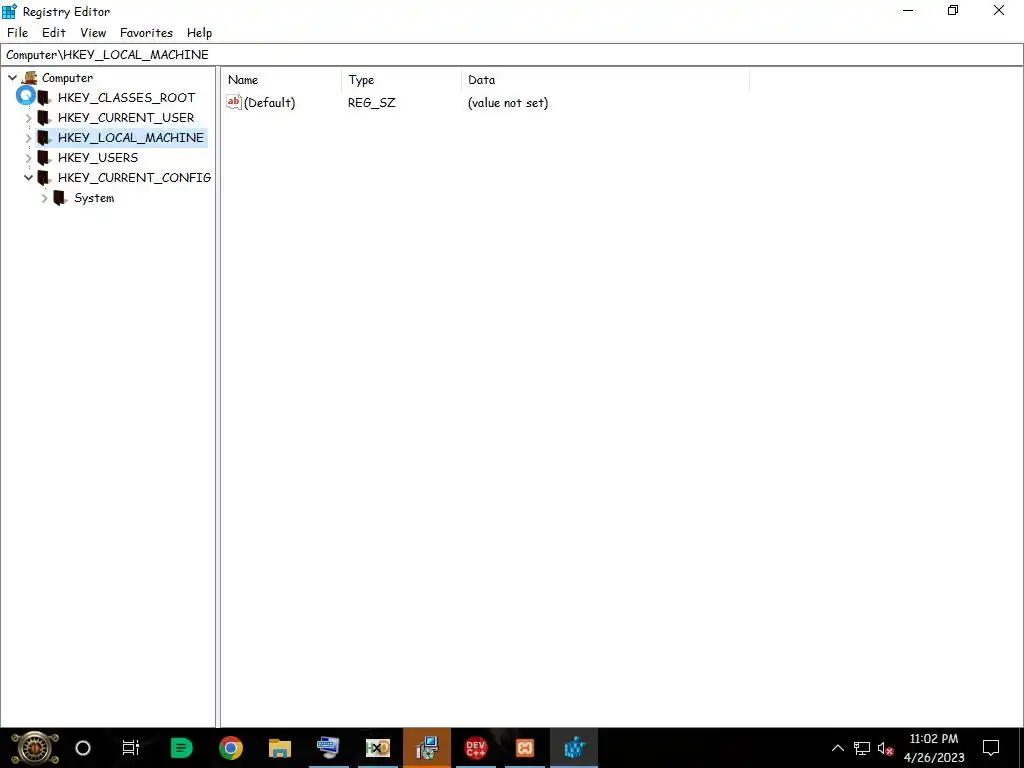Select the HKEY_LOCAL_MACHINE key

coord(131,138)
